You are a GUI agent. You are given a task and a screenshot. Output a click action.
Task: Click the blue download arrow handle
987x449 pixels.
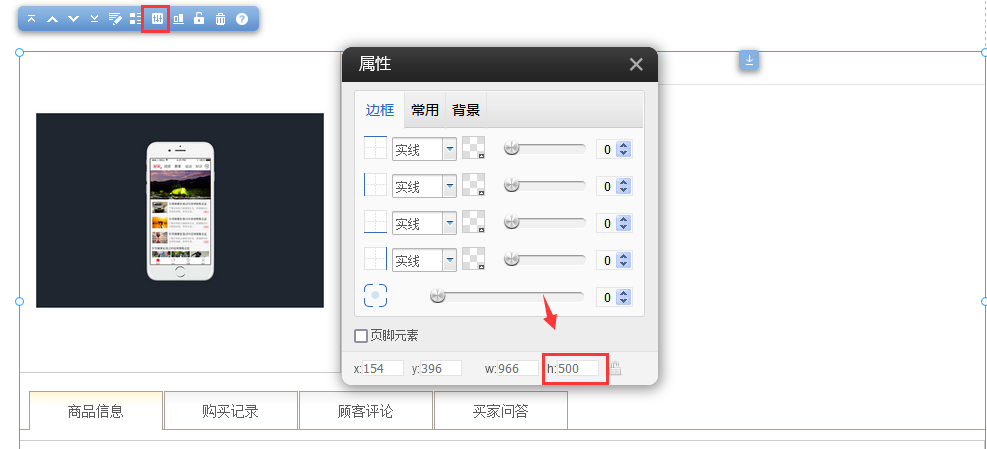(749, 61)
